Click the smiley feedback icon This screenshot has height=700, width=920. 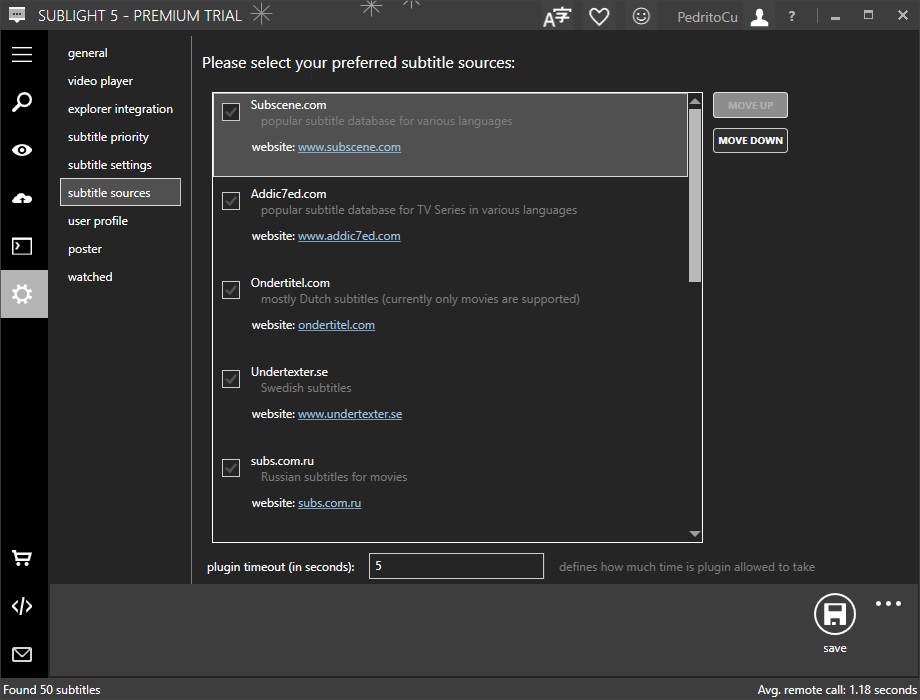(641, 16)
